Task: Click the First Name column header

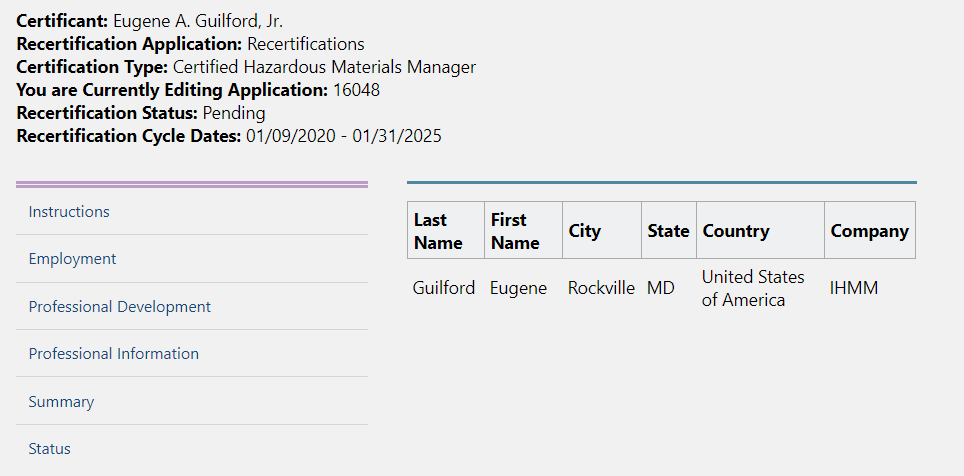Action: pyautogui.click(x=515, y=231)
